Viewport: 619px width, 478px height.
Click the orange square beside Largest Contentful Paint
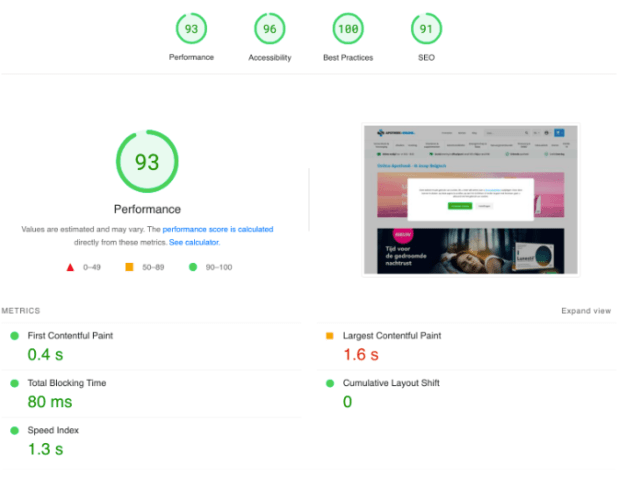[x=330, y=336]
